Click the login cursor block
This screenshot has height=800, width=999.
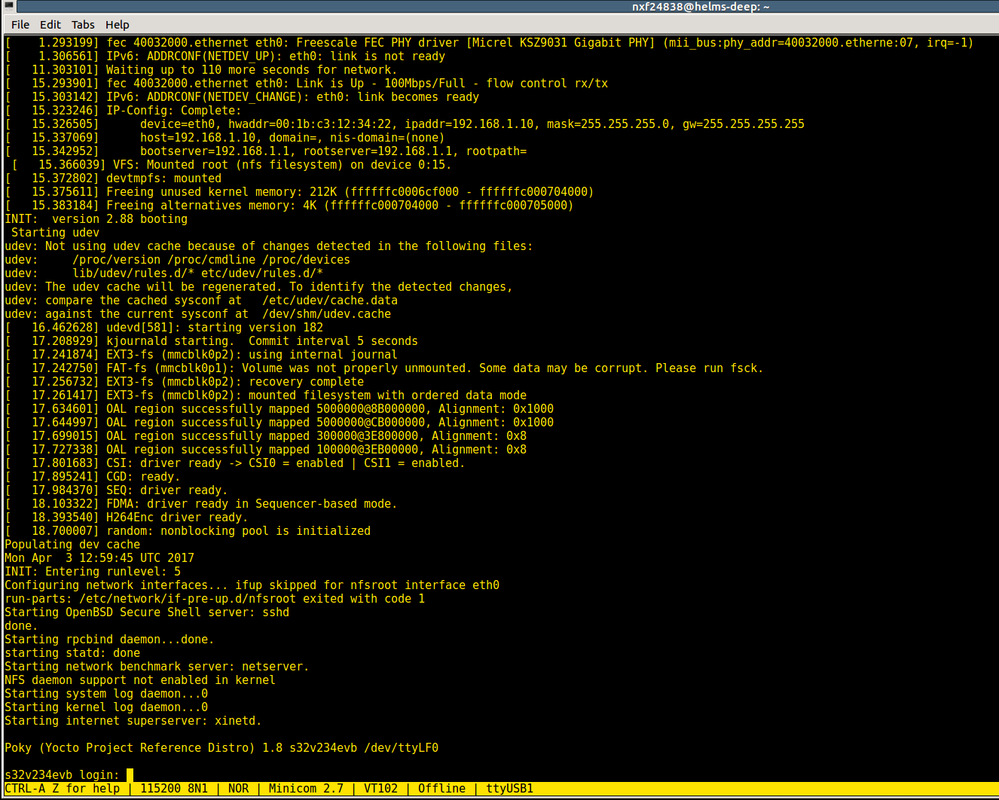129,775
